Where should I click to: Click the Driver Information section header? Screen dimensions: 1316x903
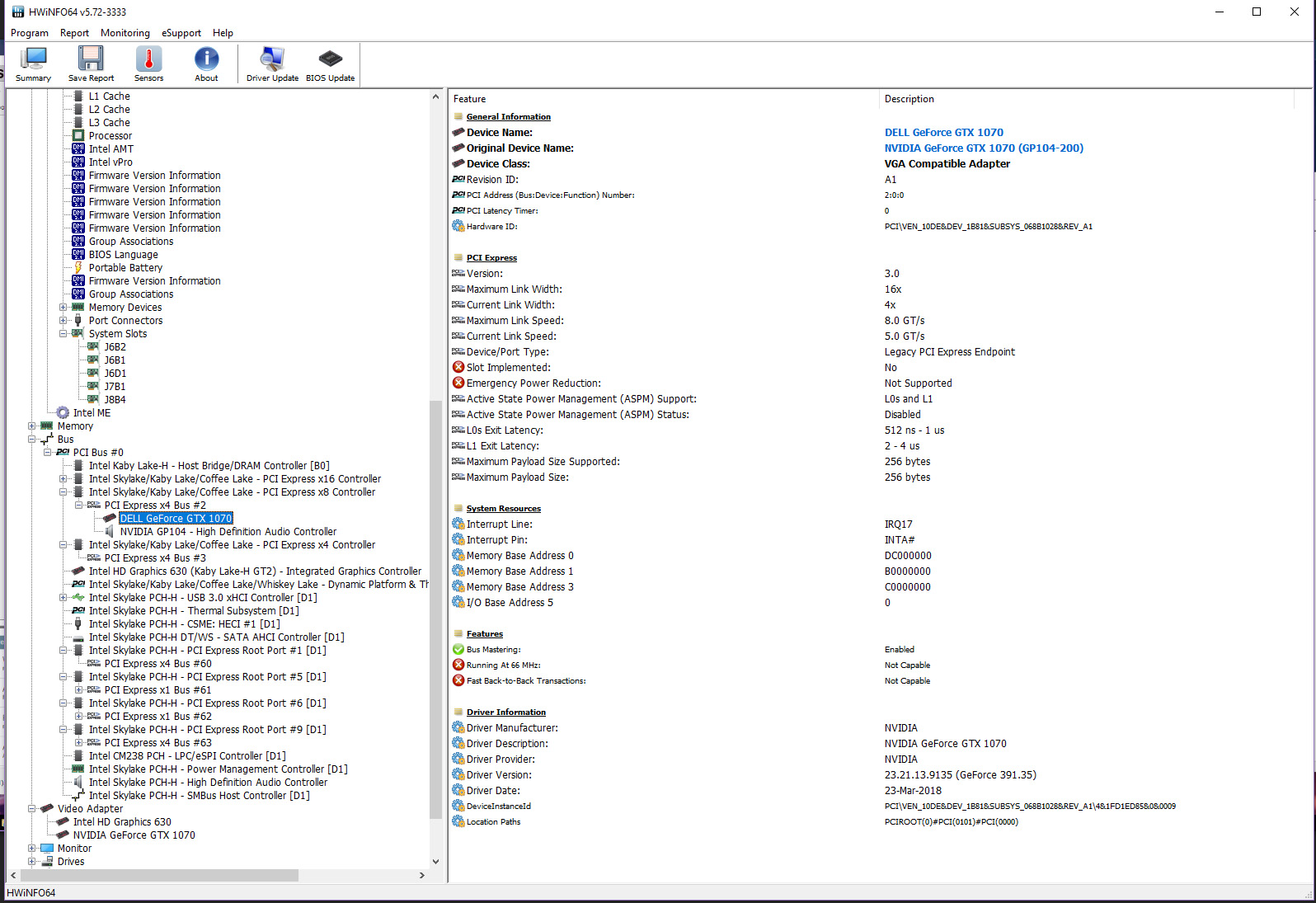(506, 713)
